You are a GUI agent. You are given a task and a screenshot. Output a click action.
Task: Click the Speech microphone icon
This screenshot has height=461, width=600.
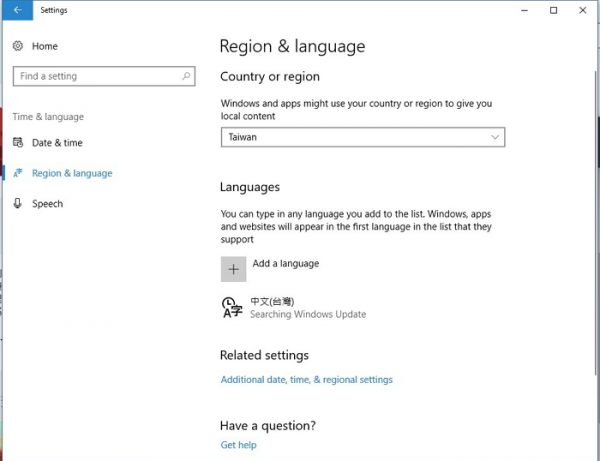click(x=18, y=203)
